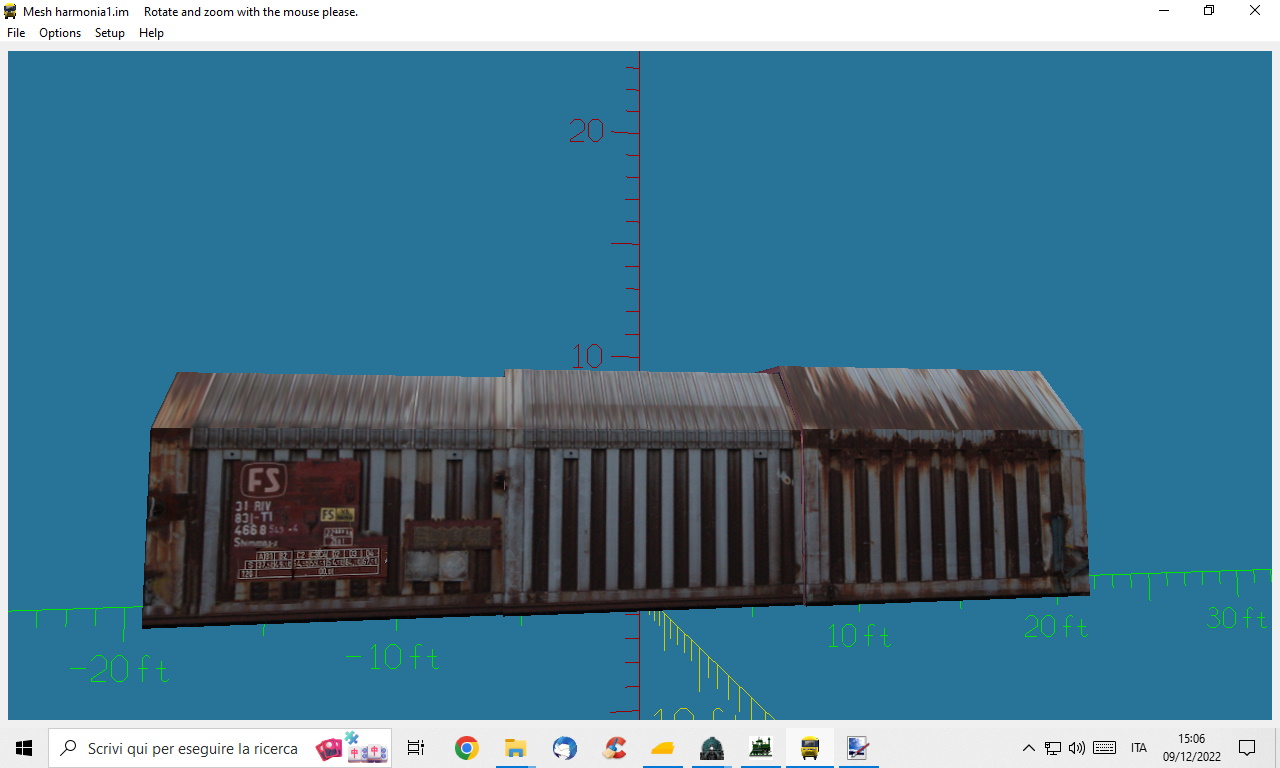Open CCleaner from the taskbar
The width and height of the screenshot is (1280, 768).
coord(614,748)
